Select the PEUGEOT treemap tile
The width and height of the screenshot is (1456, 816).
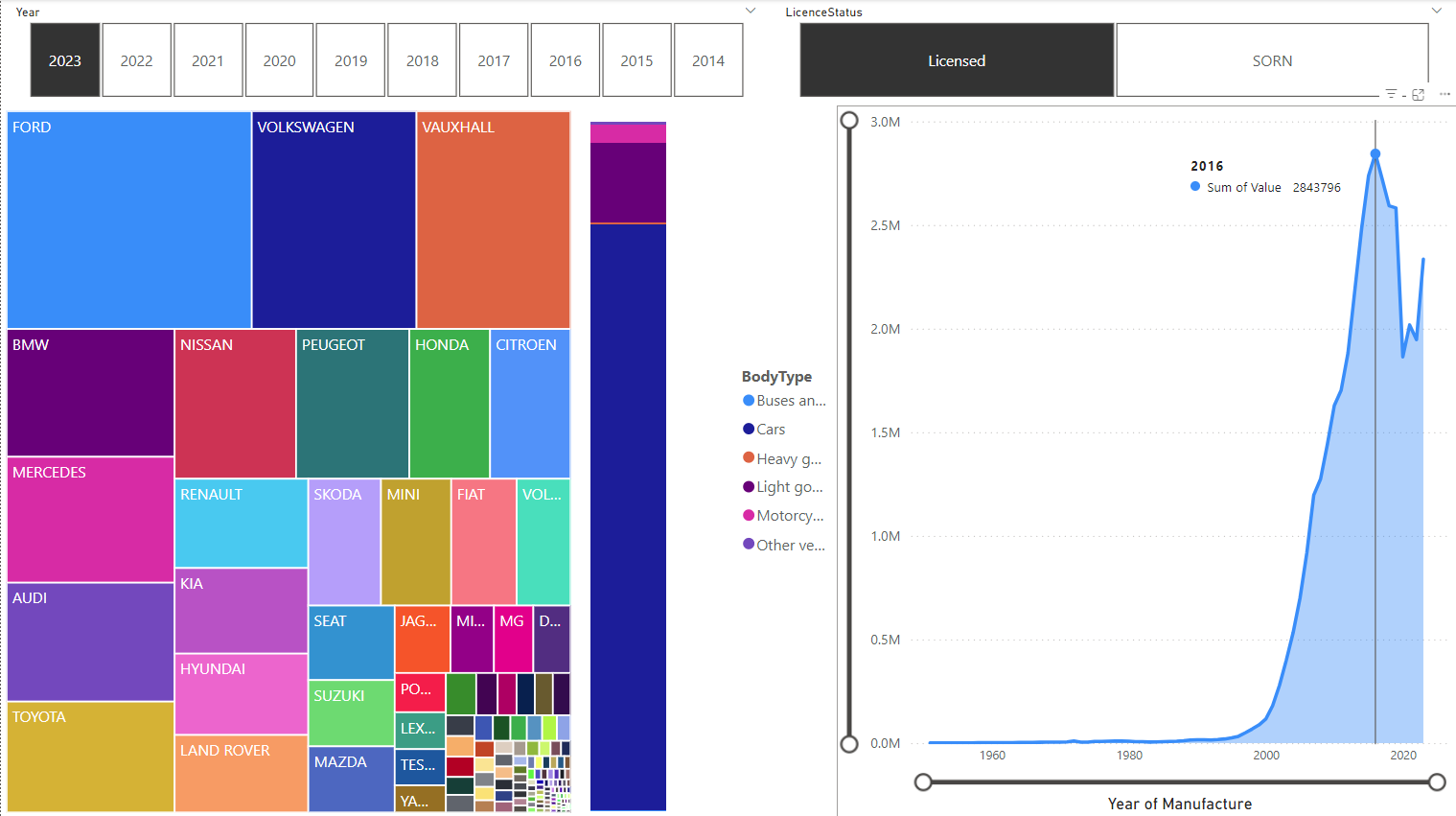[x=353, y=404]
